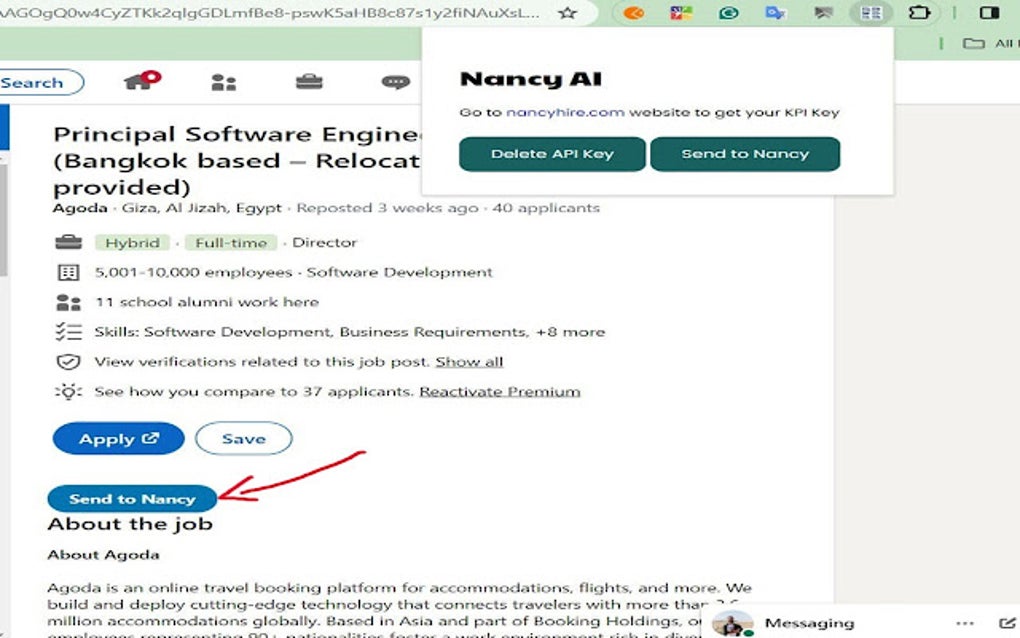Click the Apply button on job posting
The image size is (1020, 638).
coord(117,438)
